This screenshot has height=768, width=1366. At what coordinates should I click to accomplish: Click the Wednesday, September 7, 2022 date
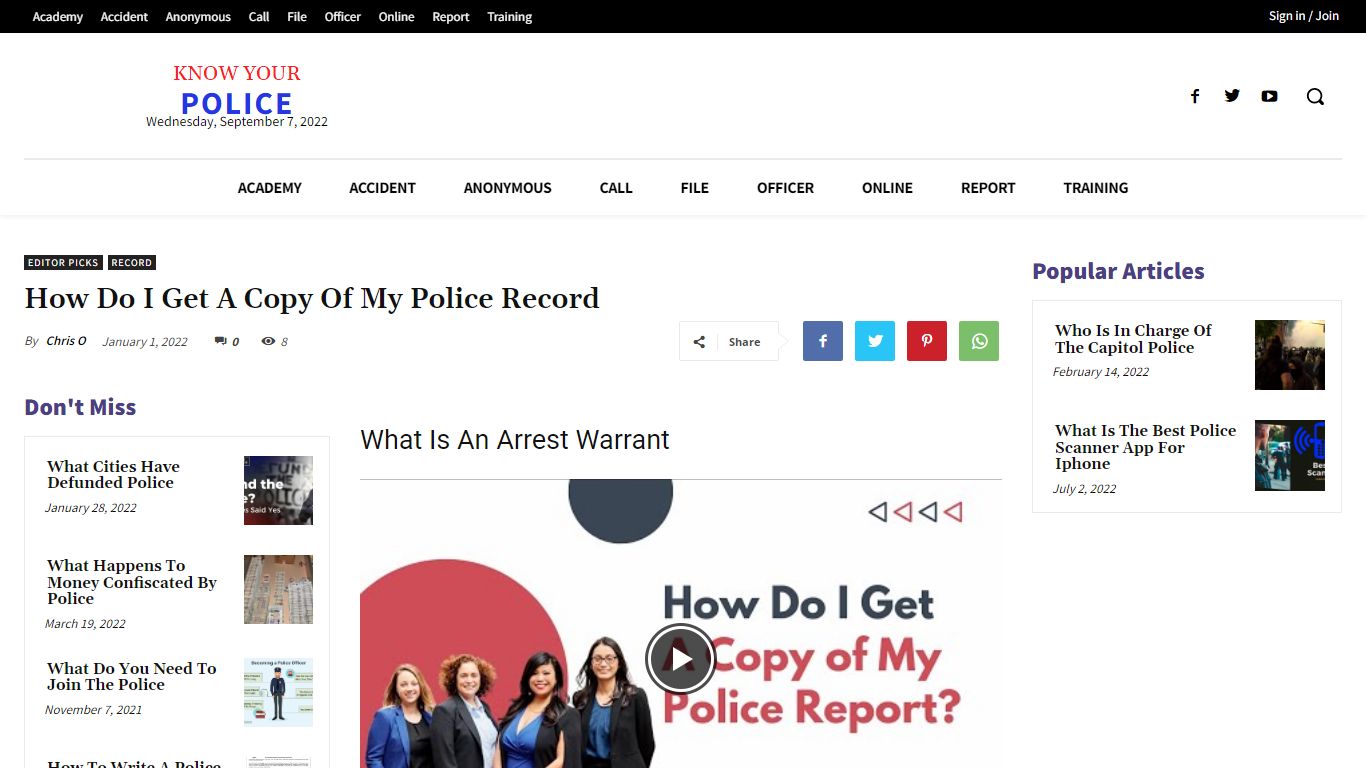tap(237, 122)
